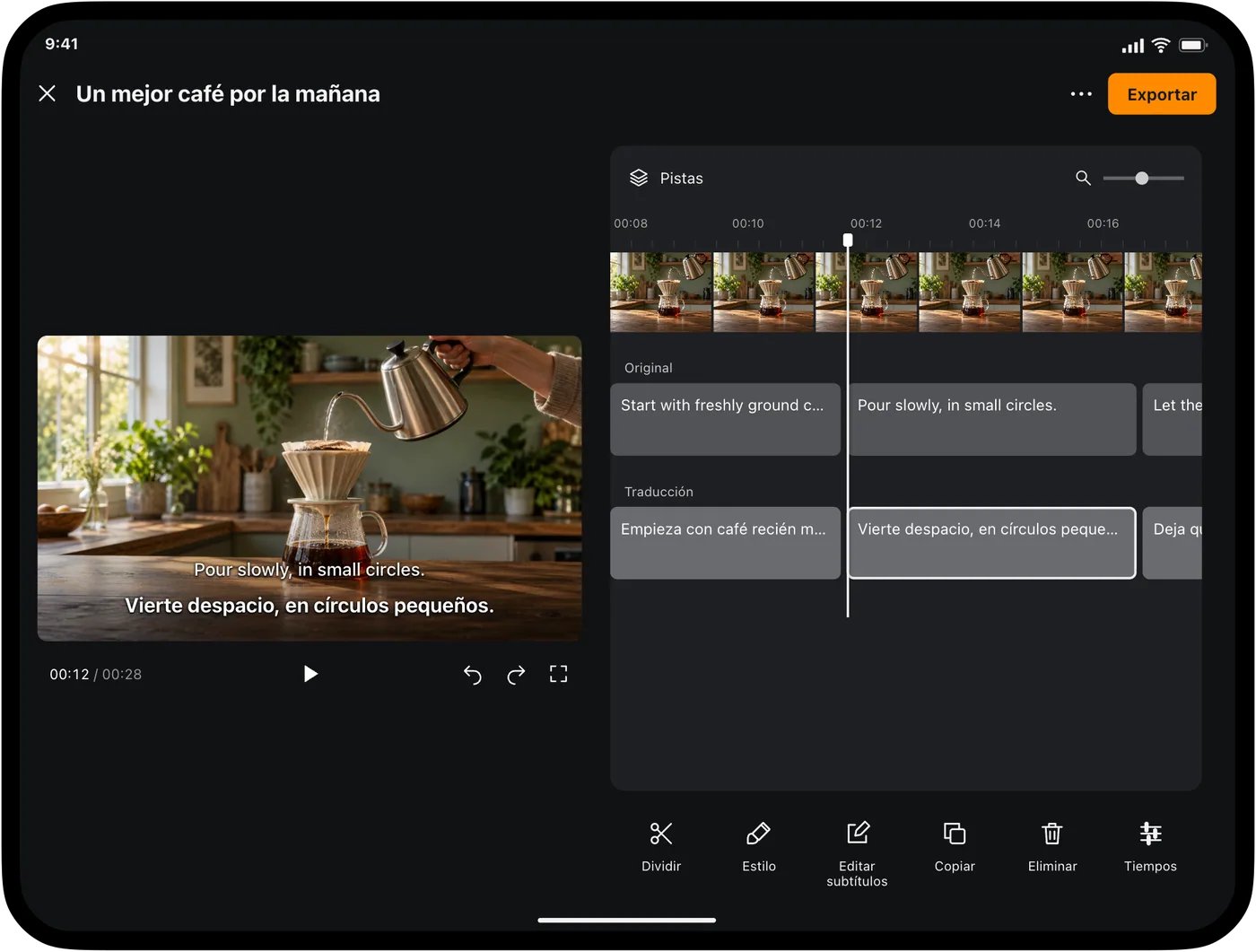Open the three-dots more options menu
The image size is (1256, 952).
tap(1081, 94)
